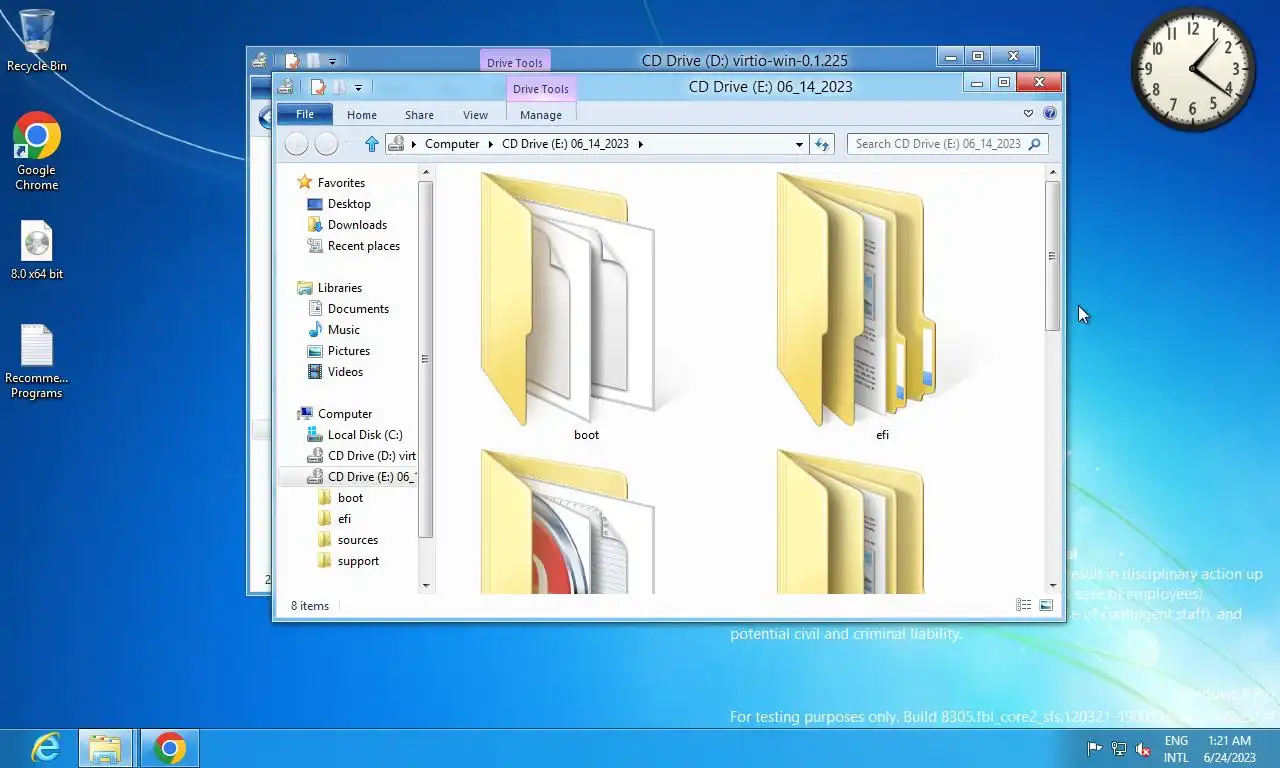
Task: Select the Recommended Programs text file icon
Action: click(37, 361)
